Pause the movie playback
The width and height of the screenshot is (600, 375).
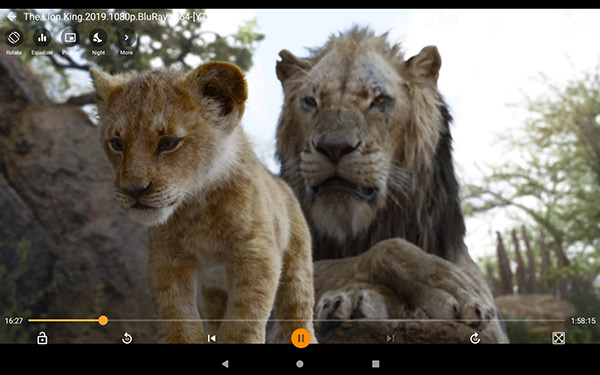point(301,338)
